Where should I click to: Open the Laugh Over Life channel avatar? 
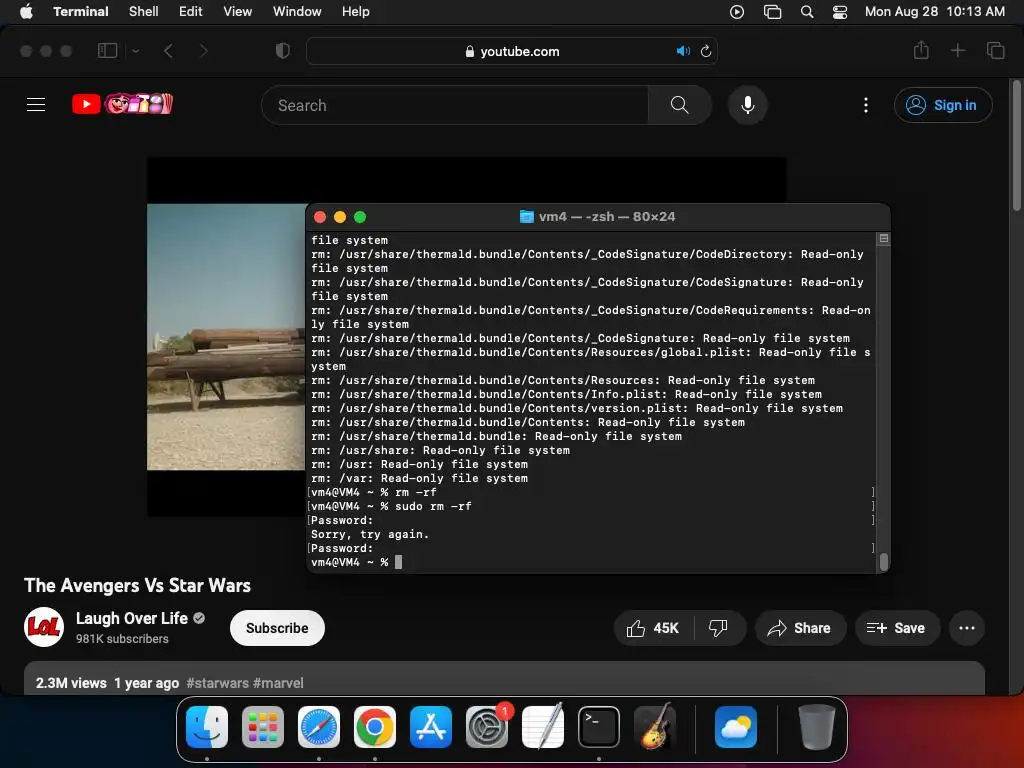coord(44,627)
